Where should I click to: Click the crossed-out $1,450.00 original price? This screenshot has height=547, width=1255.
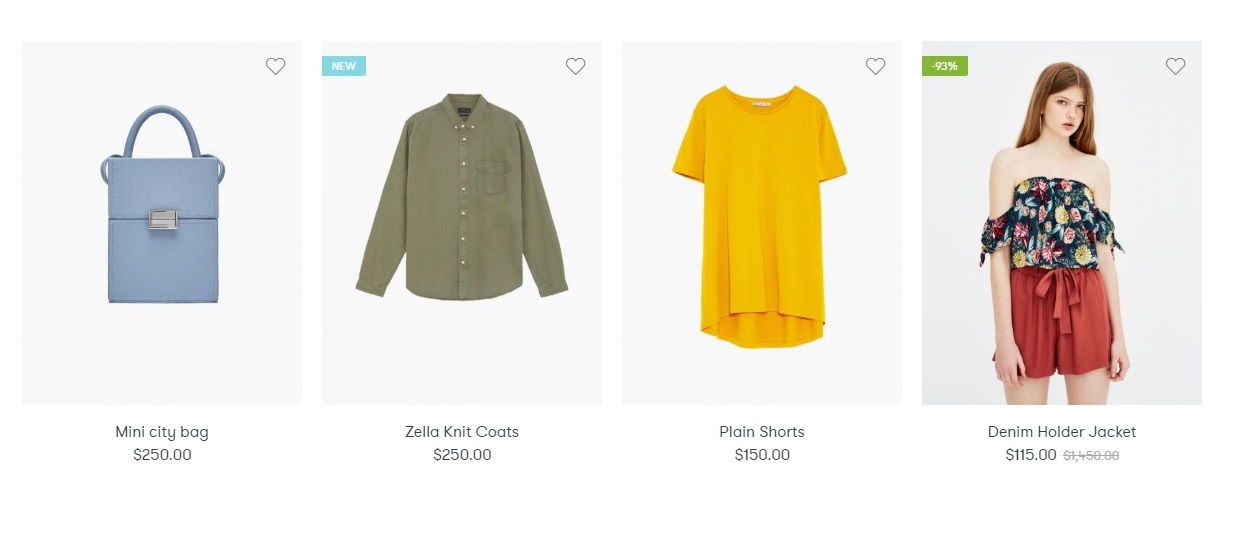(x=1091, y=456)
